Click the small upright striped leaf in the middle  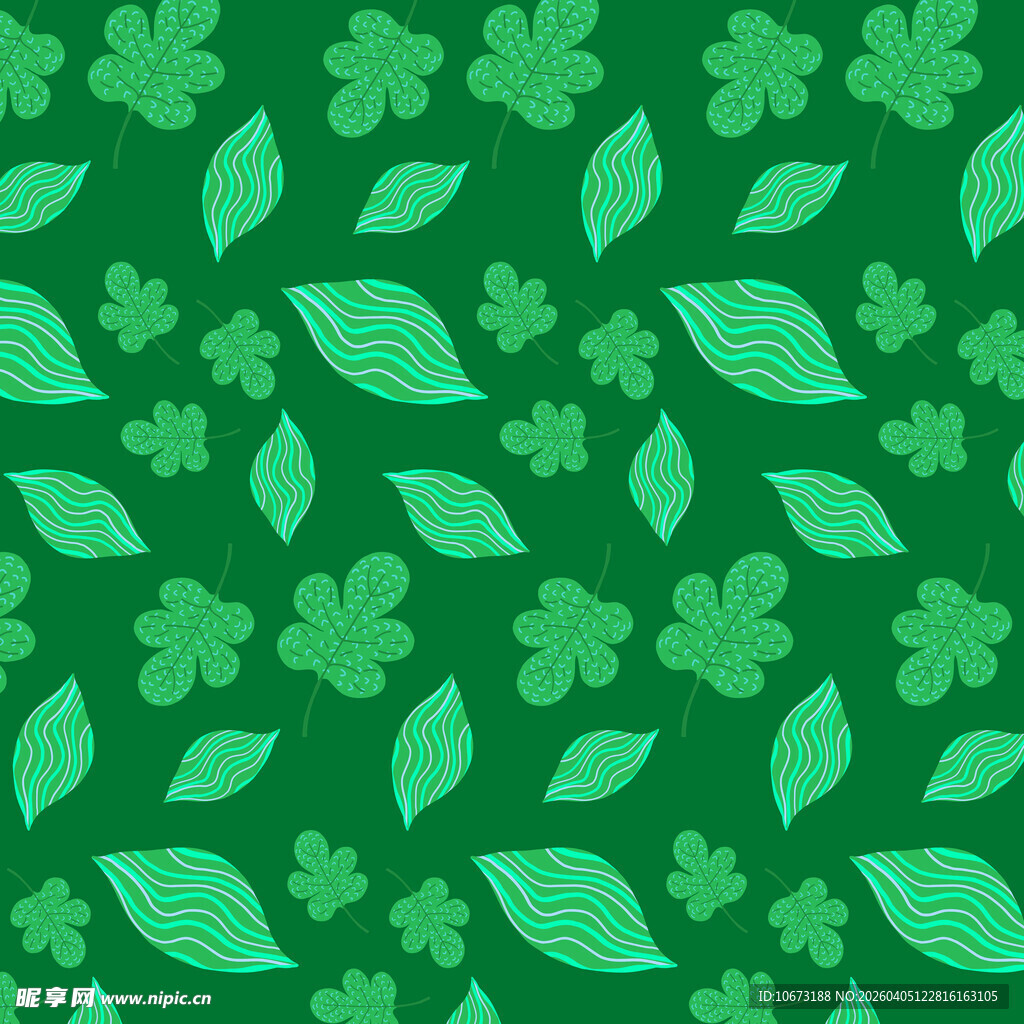tap(661, 477)
